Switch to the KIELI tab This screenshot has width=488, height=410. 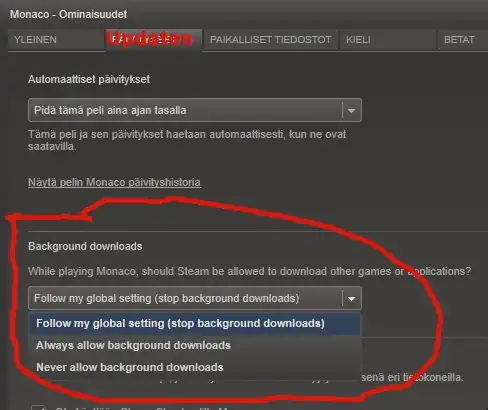388,40
